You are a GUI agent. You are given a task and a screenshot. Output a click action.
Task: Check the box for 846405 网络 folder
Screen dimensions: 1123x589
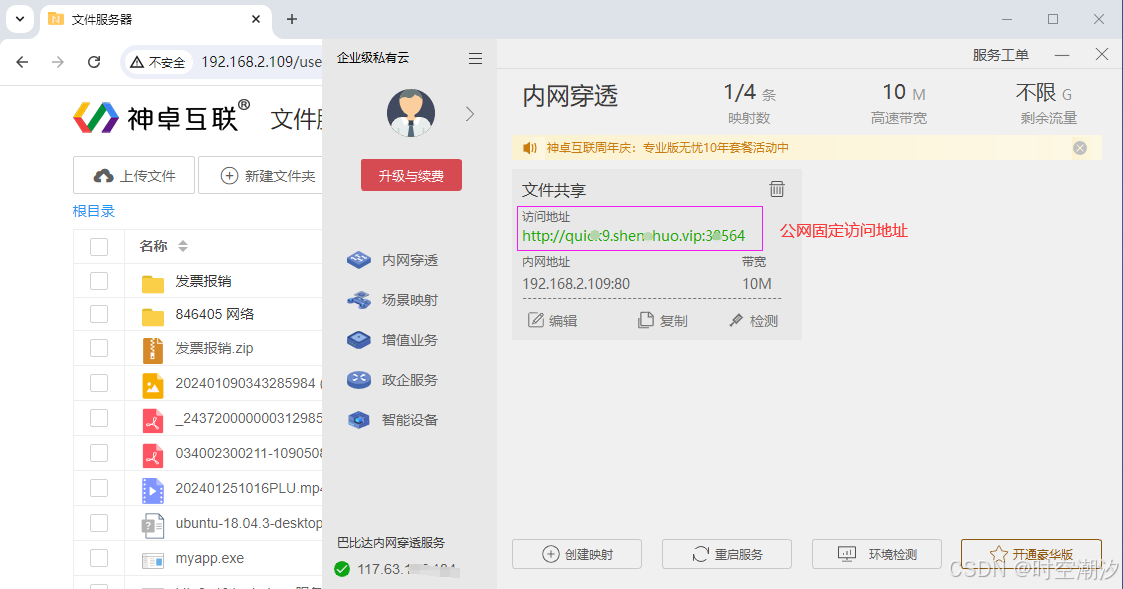99,314
